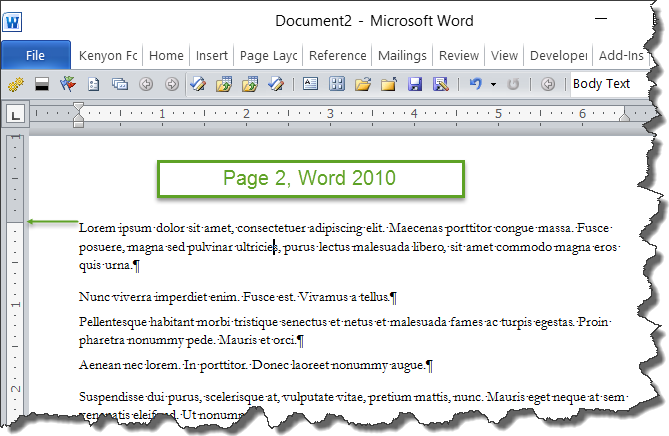Screen dimensions: 669x436
Task: Click the closed folder with arrow icon
Action: [x=389, y=84]
